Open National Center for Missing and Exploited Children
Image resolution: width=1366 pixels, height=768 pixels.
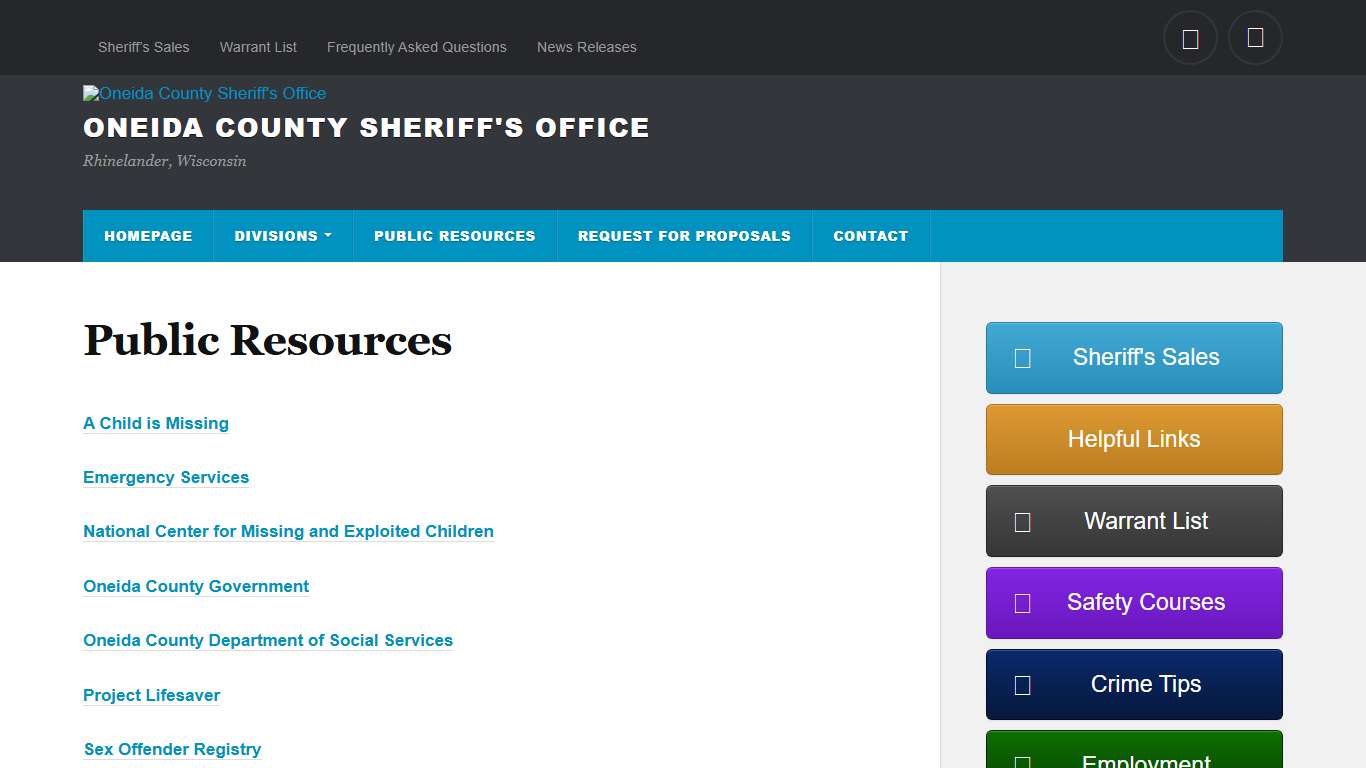pos(288,531)
